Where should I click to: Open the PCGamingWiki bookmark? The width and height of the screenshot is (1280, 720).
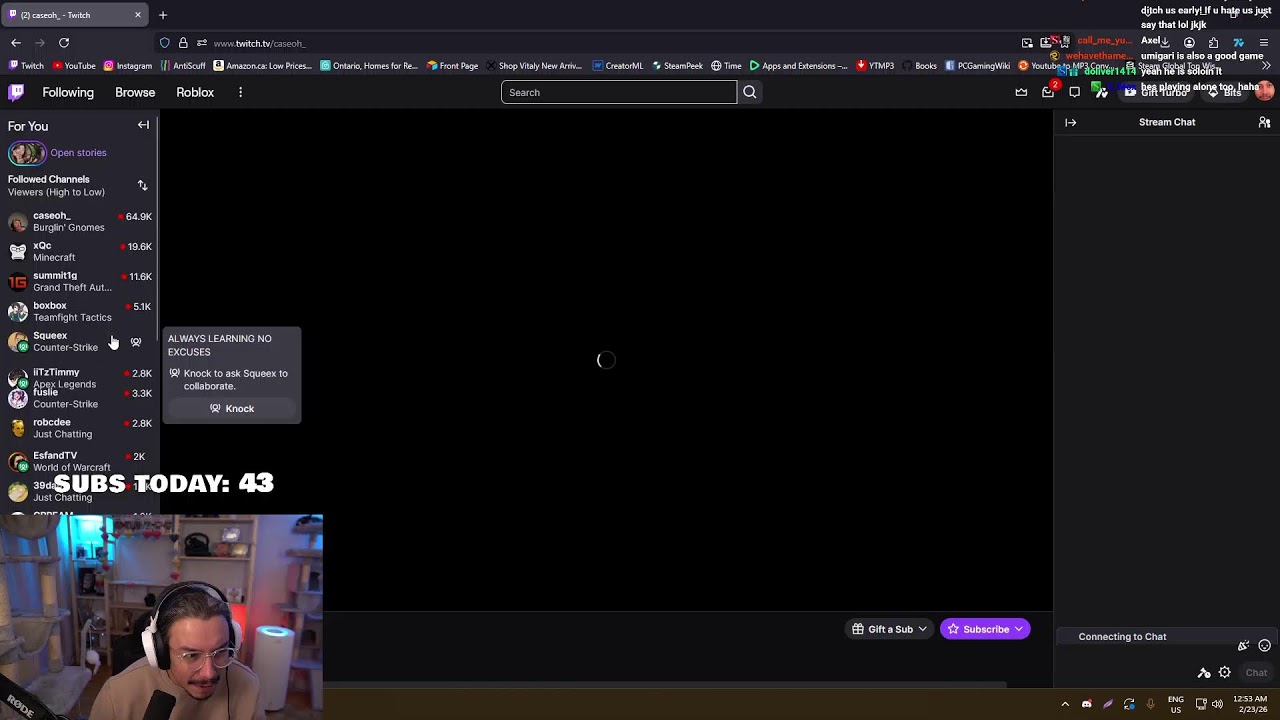977,66
